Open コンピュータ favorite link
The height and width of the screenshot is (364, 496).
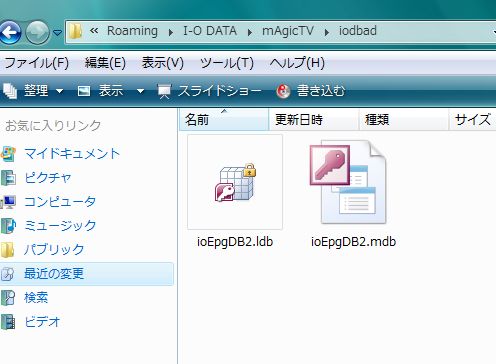[60, 201]
